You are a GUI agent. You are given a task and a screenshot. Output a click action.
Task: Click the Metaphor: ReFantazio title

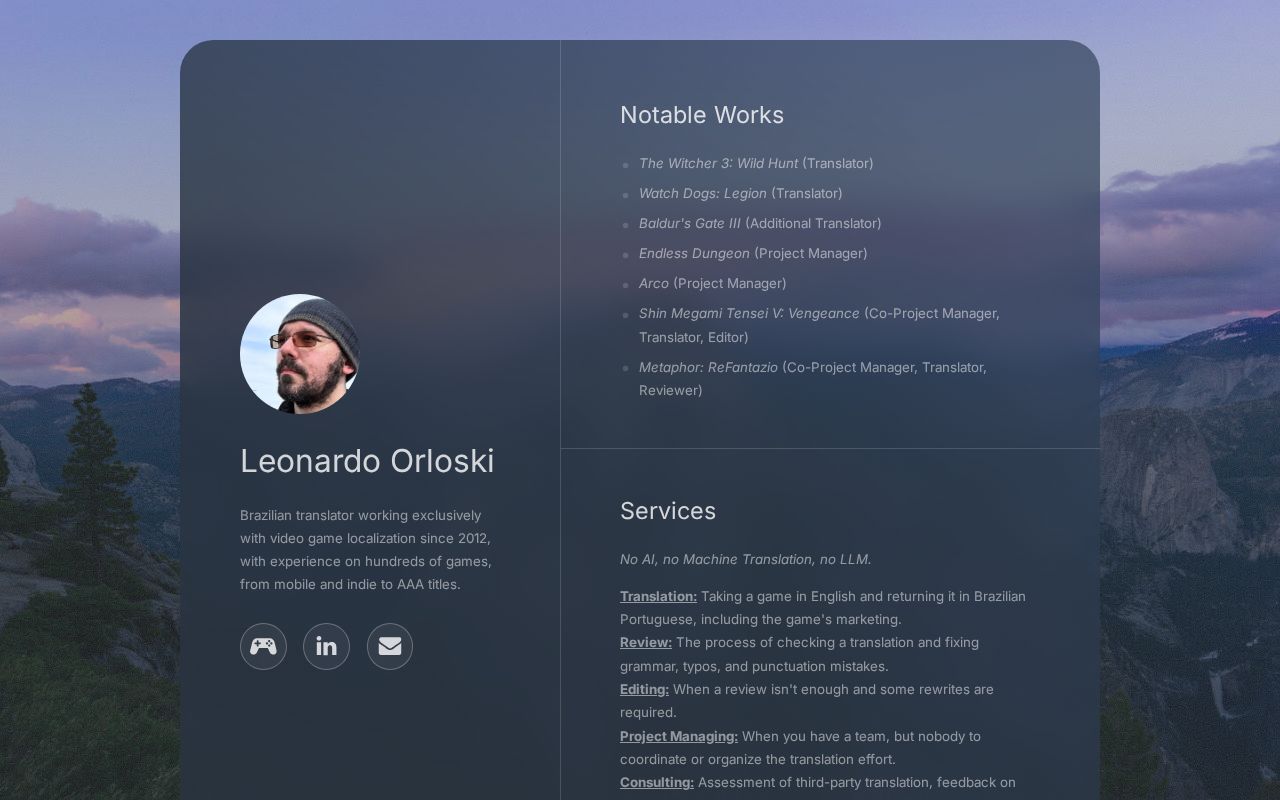[x=708, y=367]
